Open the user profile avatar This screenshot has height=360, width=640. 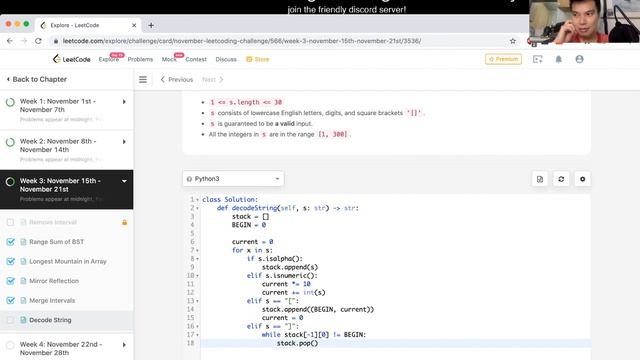579,59
